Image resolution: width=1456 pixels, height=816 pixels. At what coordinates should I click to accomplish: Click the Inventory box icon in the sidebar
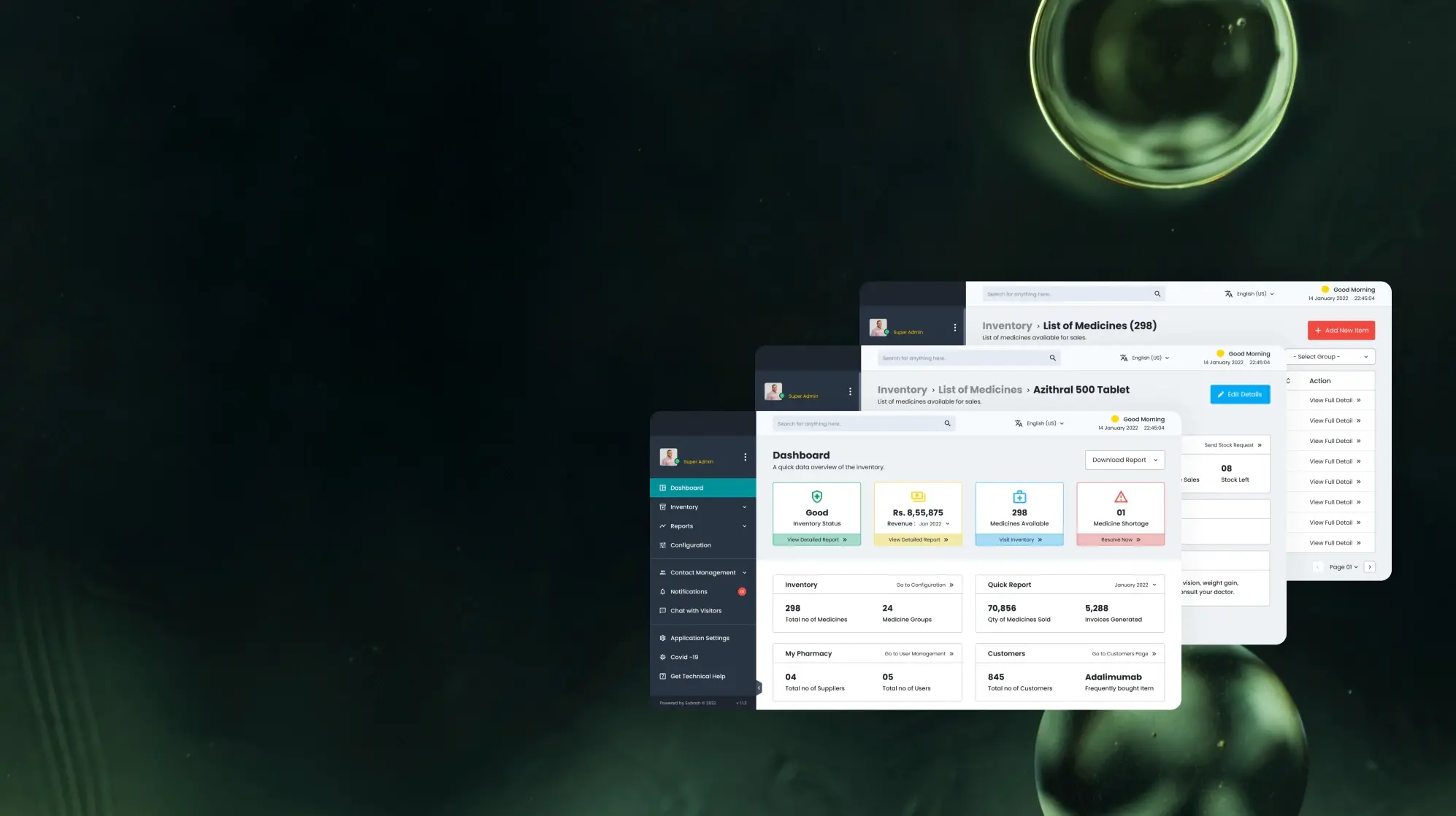coord(662,507)
